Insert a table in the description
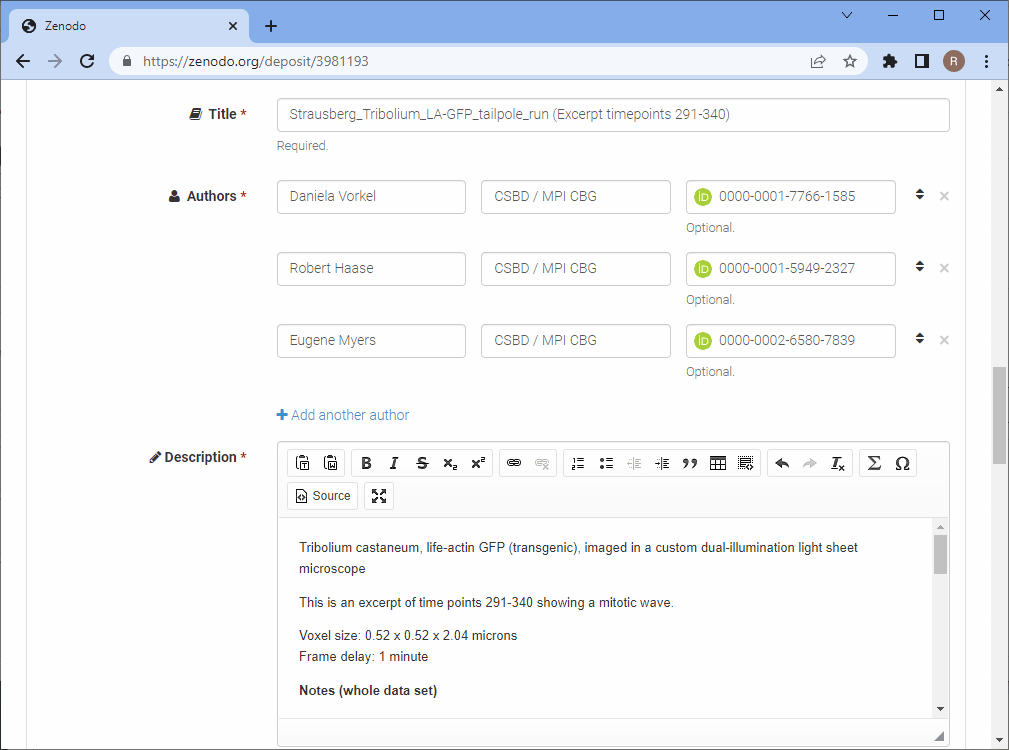This screenshot has height=750, width=1009. [717, 463]
